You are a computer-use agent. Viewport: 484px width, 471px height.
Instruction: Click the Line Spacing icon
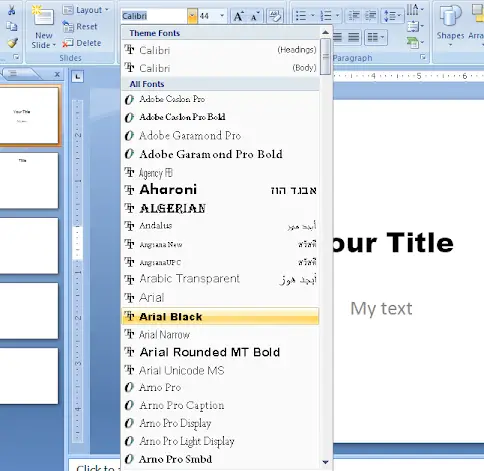[x=392, y=16]
